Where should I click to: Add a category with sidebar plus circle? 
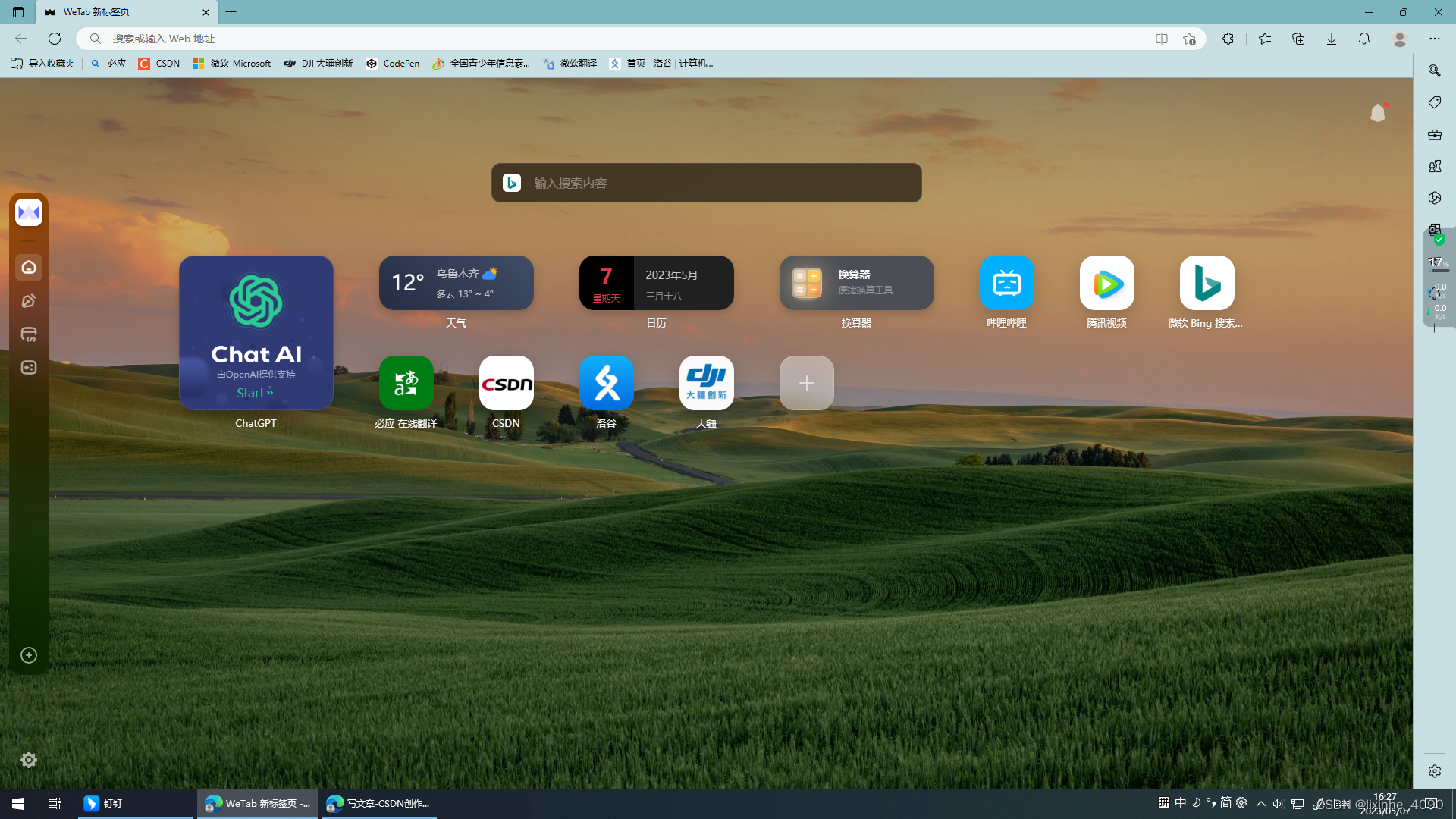pos(29,655)
